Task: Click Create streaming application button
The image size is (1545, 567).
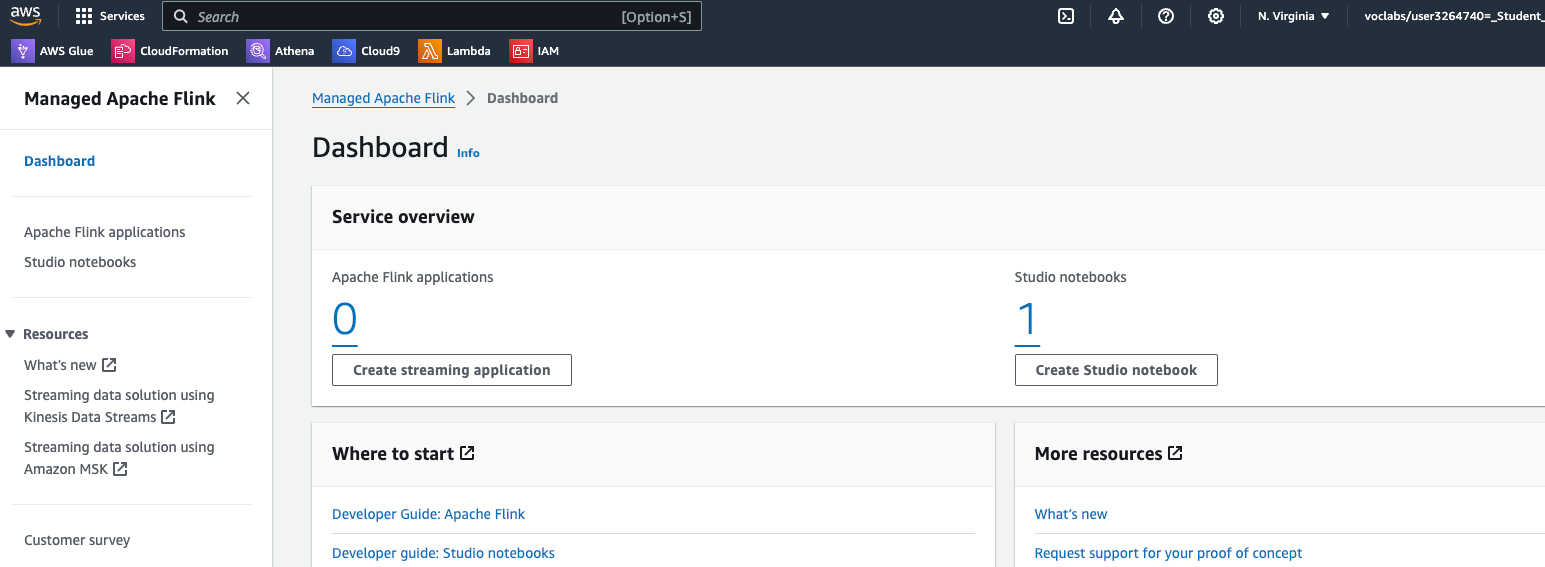Action: pos(452,370)
